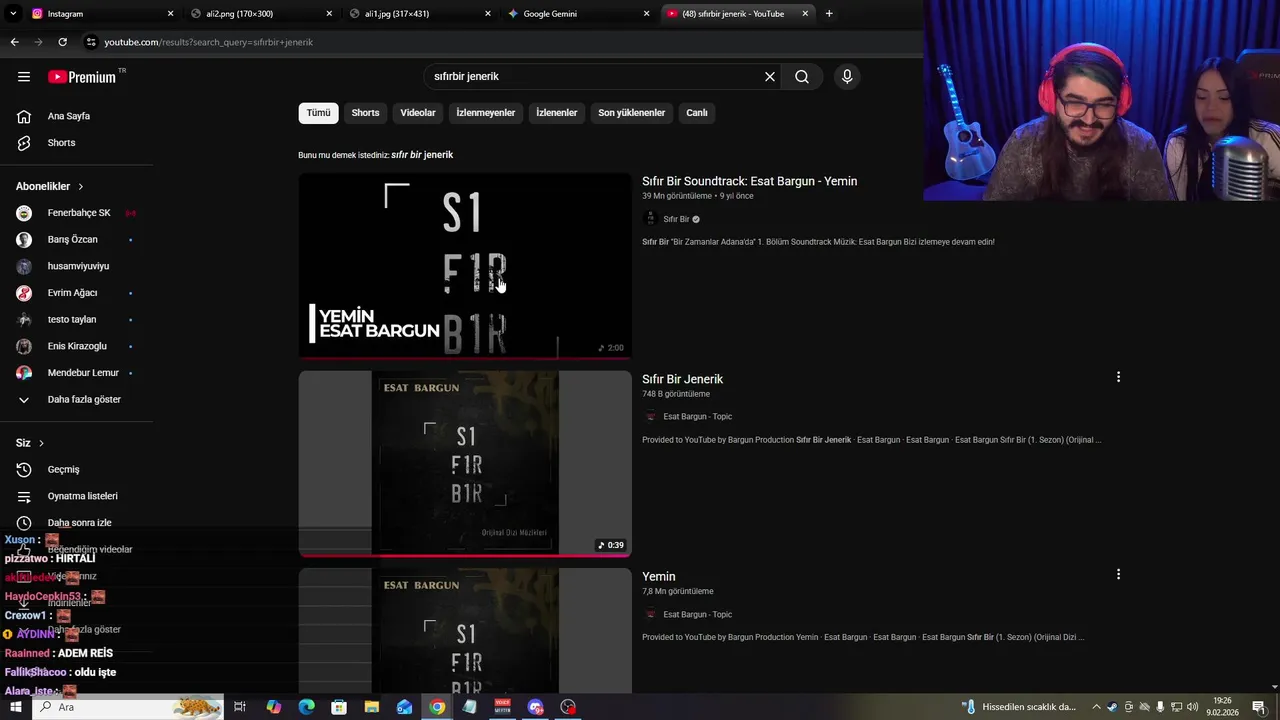
Task: Close the Instagram tab
Action: pyautogui.click(x=170, y=14)
